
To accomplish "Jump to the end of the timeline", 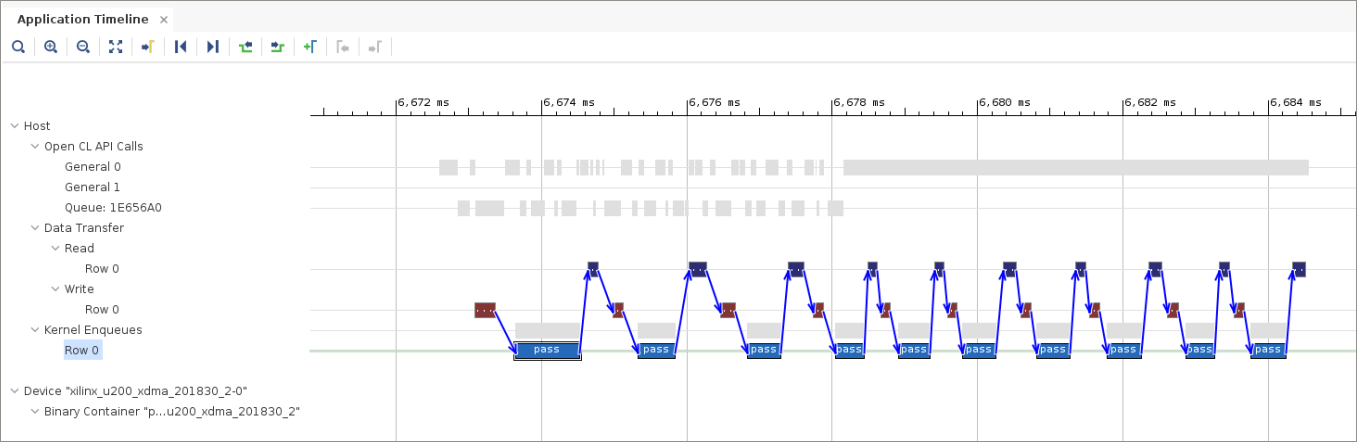I will [x=212, y=47].
